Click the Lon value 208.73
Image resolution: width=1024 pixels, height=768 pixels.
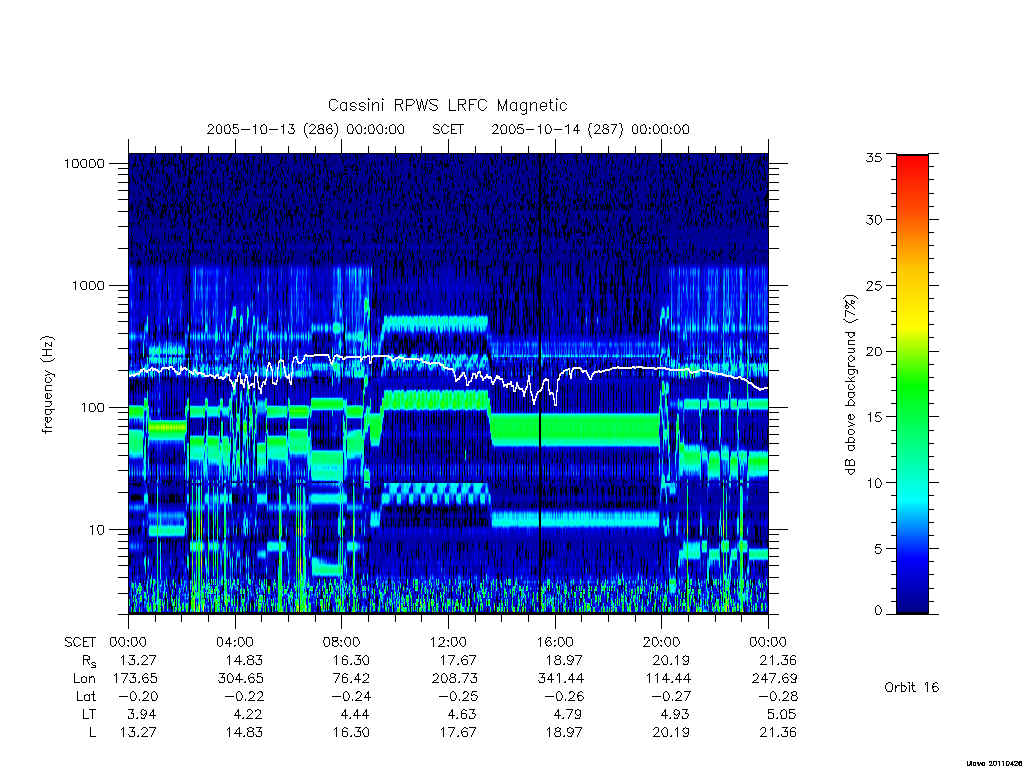click(x=455, y=679)
